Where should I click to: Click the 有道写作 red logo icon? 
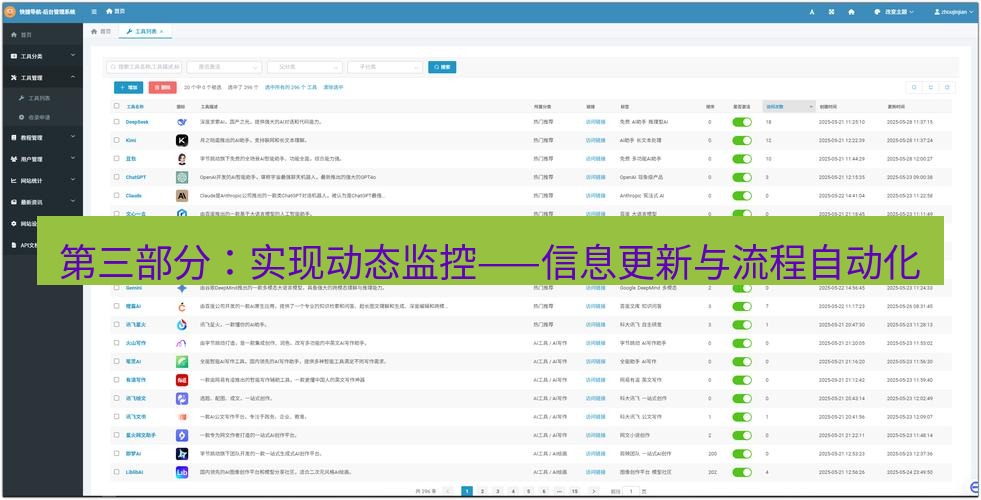tap(181, 380)
